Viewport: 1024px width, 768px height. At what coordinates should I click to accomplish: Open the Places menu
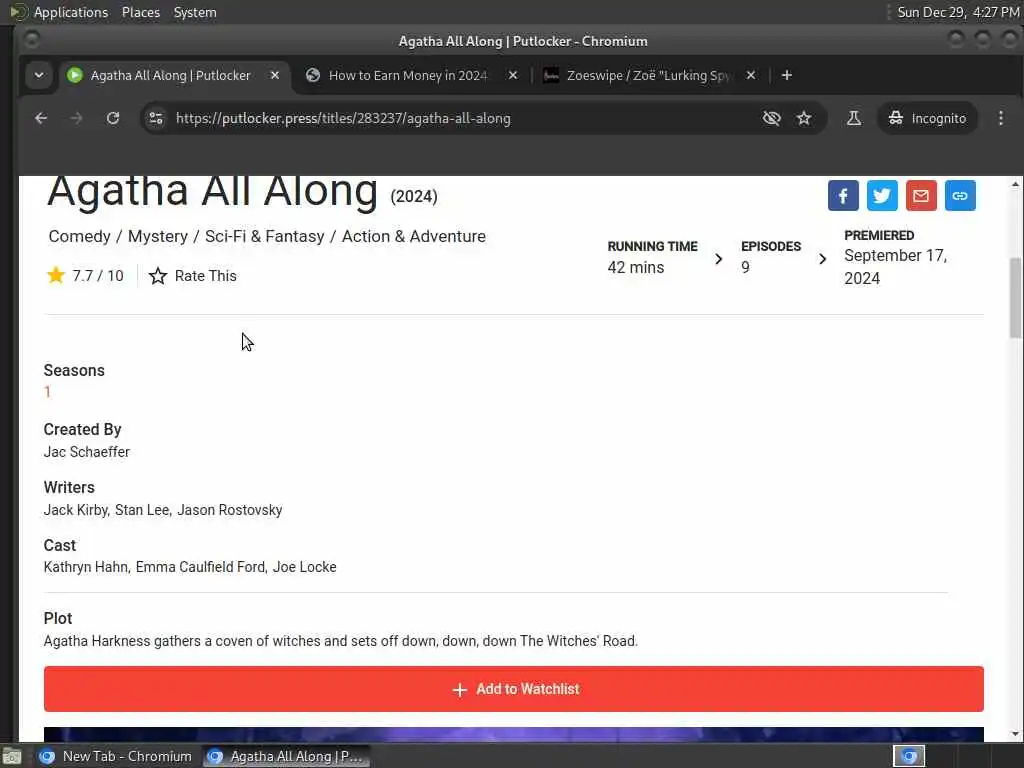point(140,12)
